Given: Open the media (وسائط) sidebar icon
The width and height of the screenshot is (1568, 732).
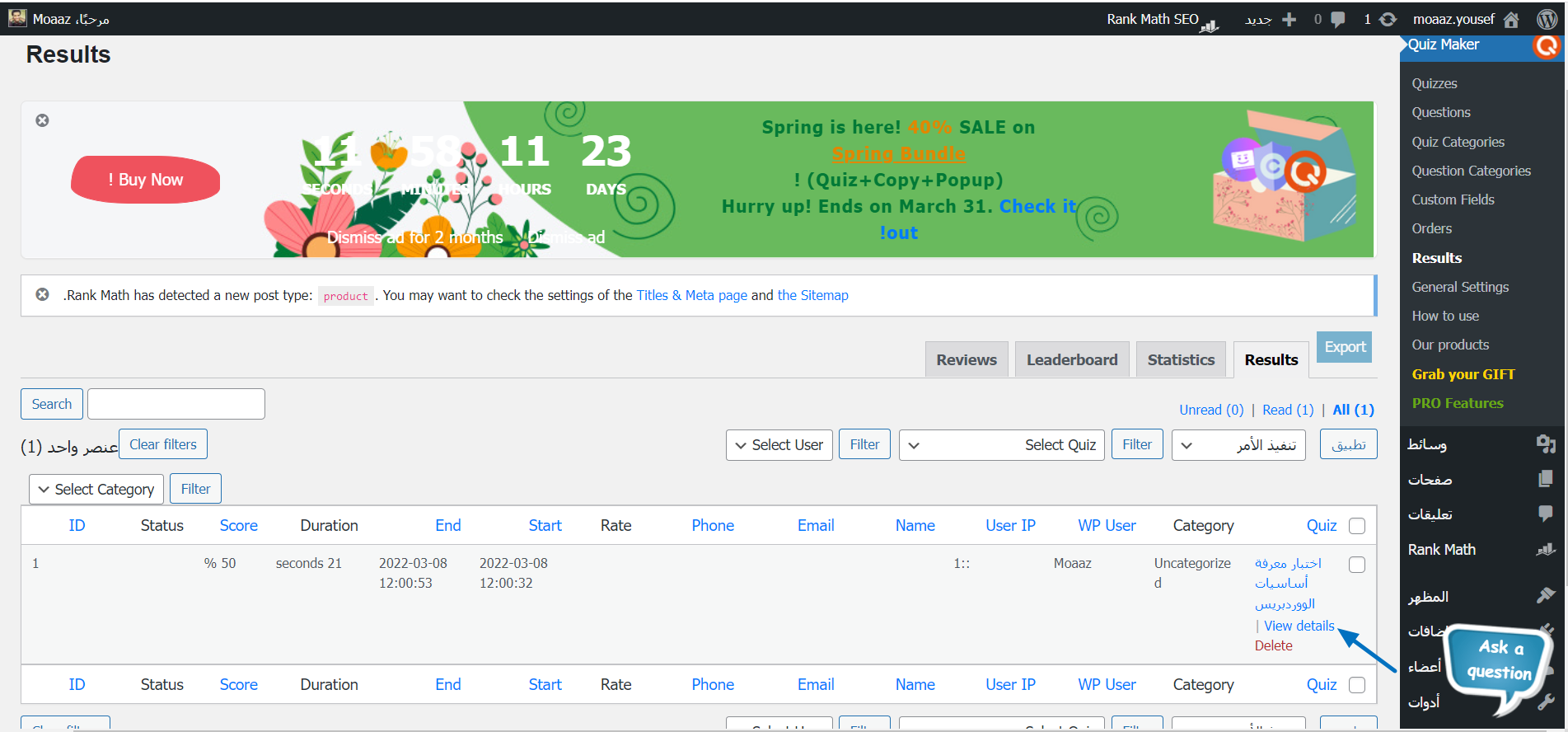Looking at the screenshot, I should point(1546,444).
